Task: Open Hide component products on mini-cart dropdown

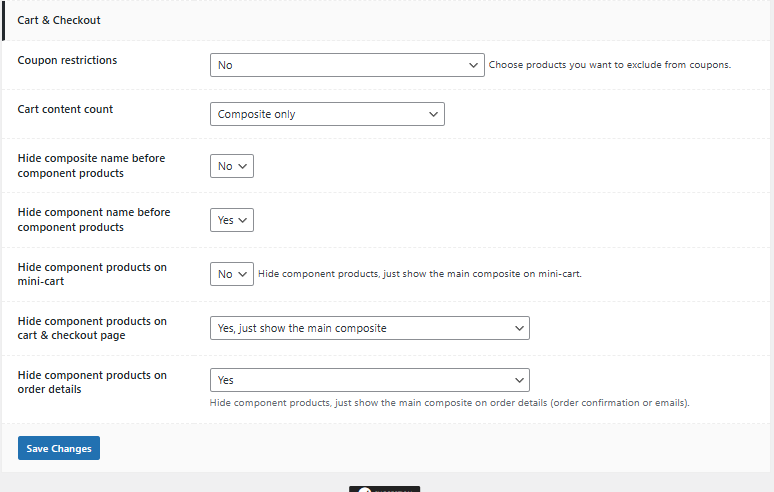Action: 232,274
